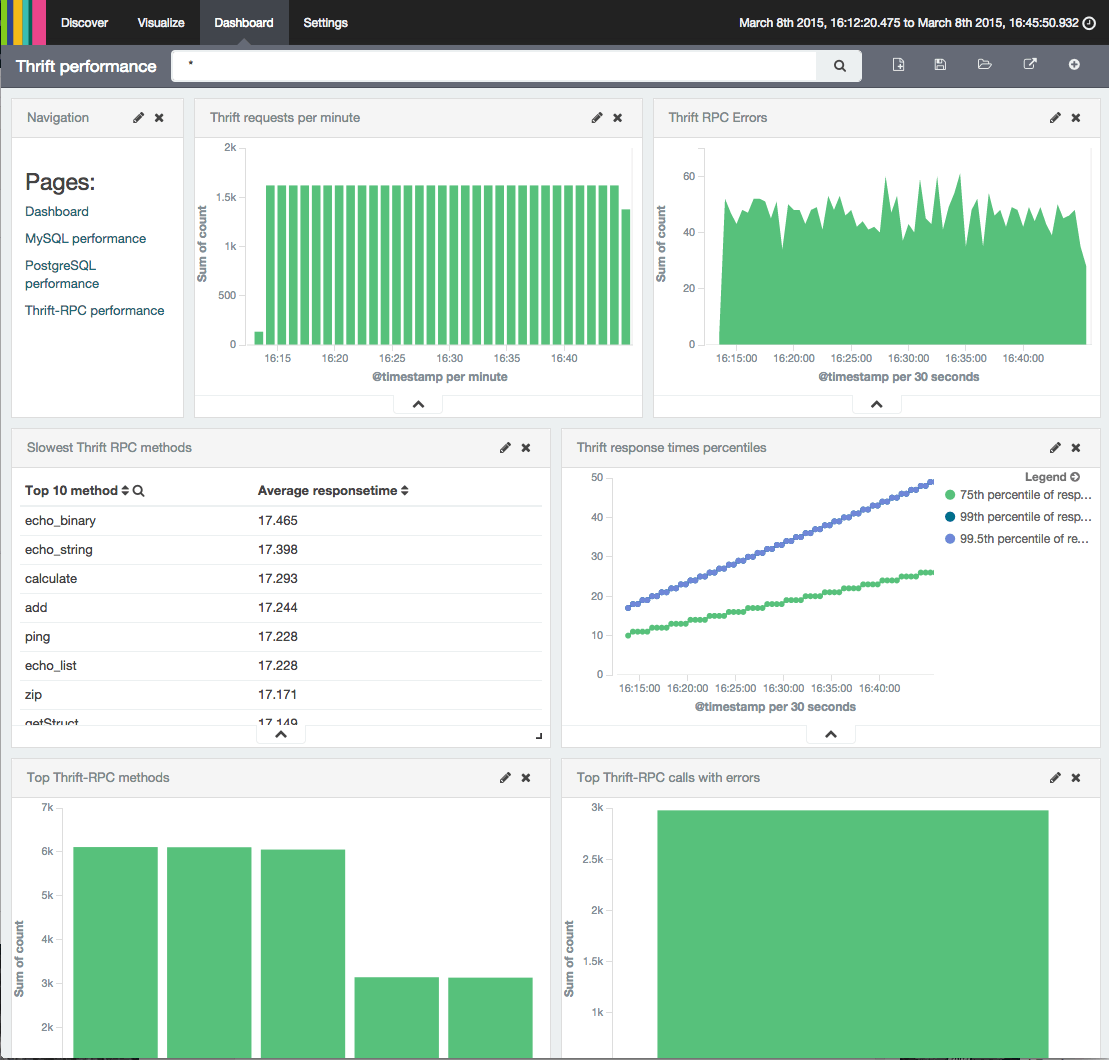
Task: Select the ping method cell
Action: point(37,636)
